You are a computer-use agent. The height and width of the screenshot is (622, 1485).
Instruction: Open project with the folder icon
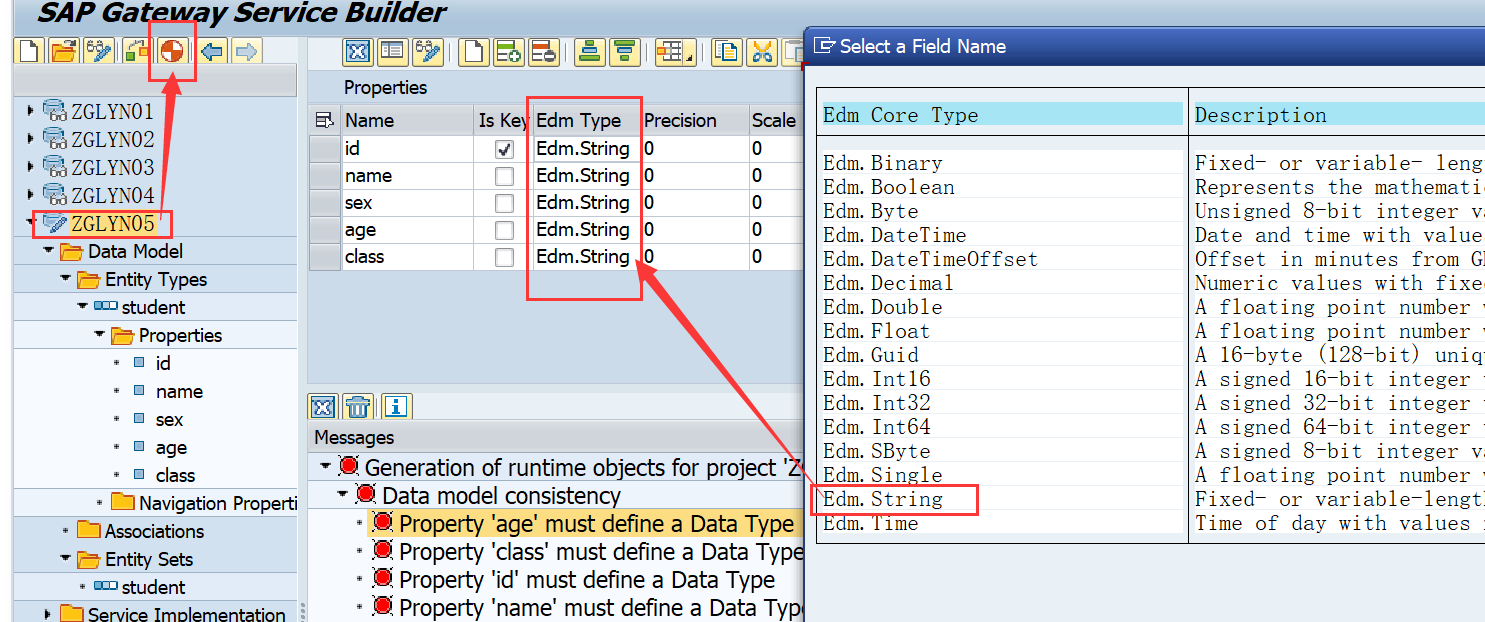(x=64, y=51)
